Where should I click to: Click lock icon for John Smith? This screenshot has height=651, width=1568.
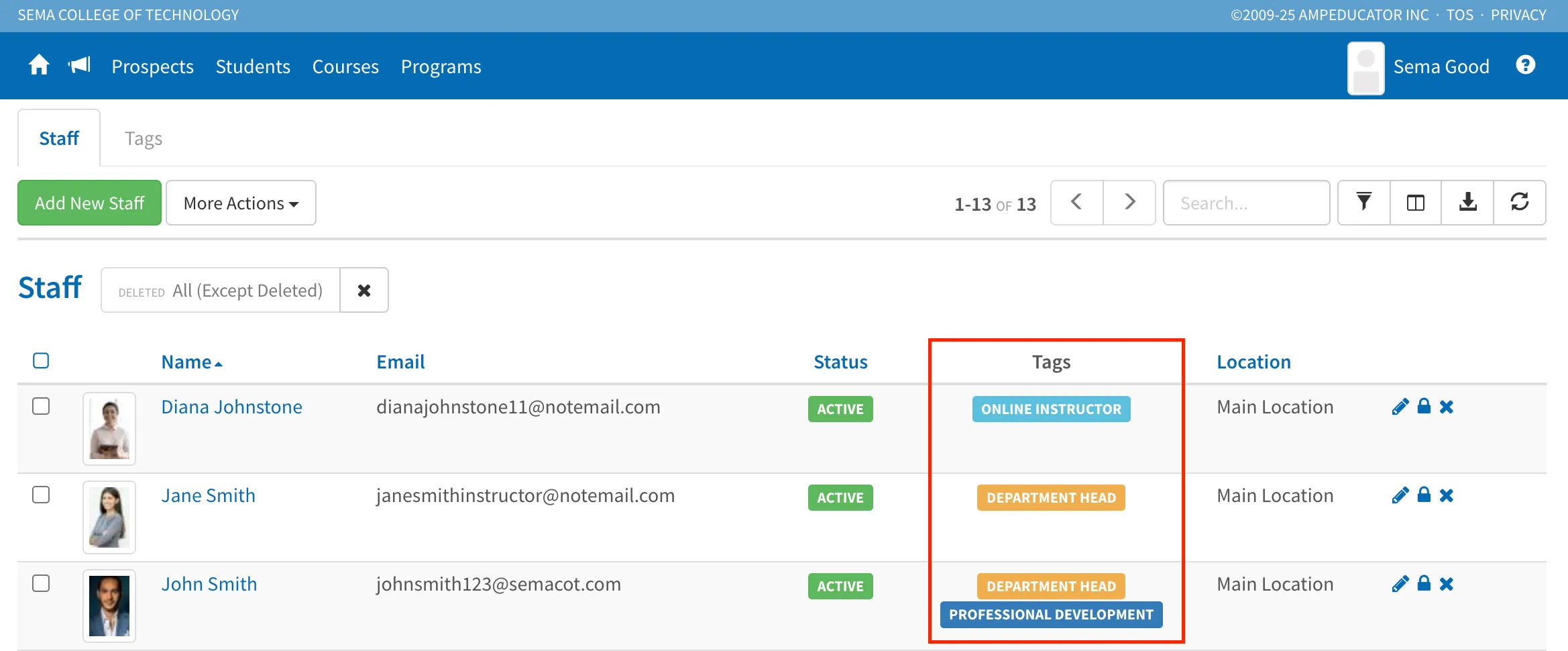(1424, 583)
